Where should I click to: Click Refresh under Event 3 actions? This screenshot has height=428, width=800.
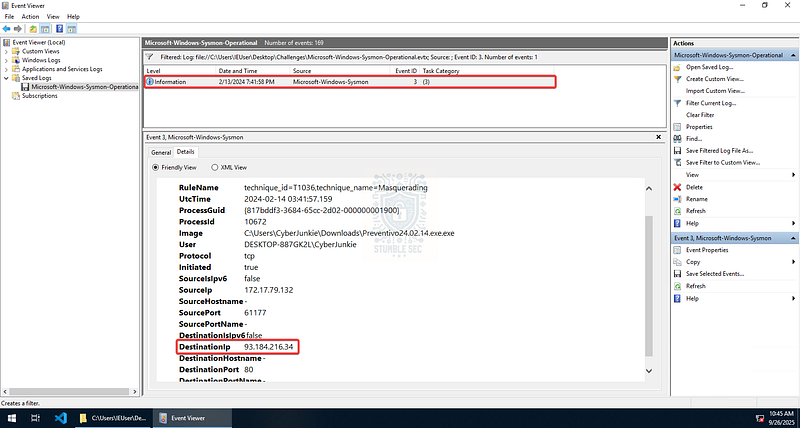tap(696, 286)
